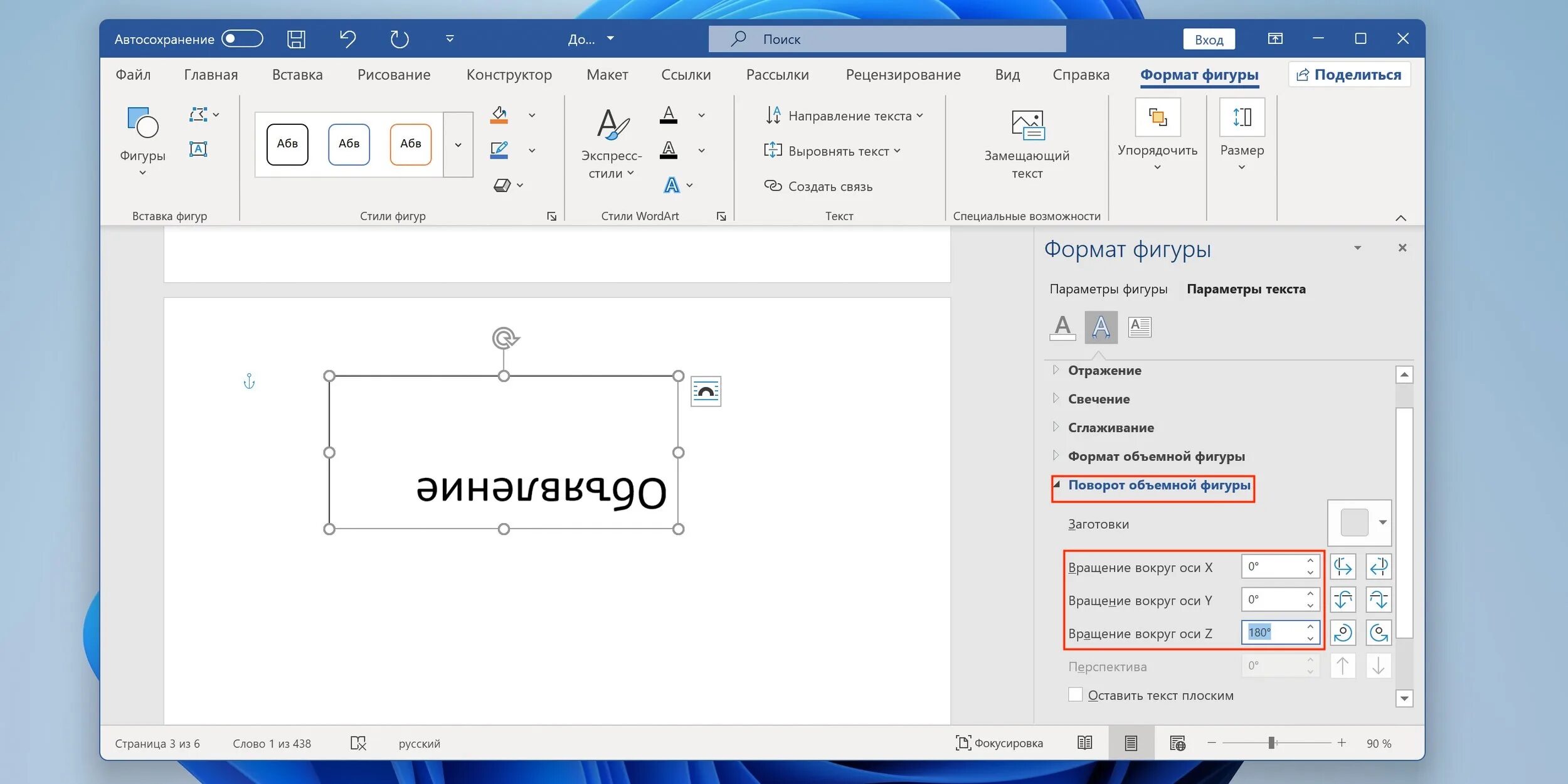This screenshot has width=1568, height=784.
Task: Check the 'Оставить текст плоским' checkbox
Action: pyautogui.click(x=1075, y=694)
